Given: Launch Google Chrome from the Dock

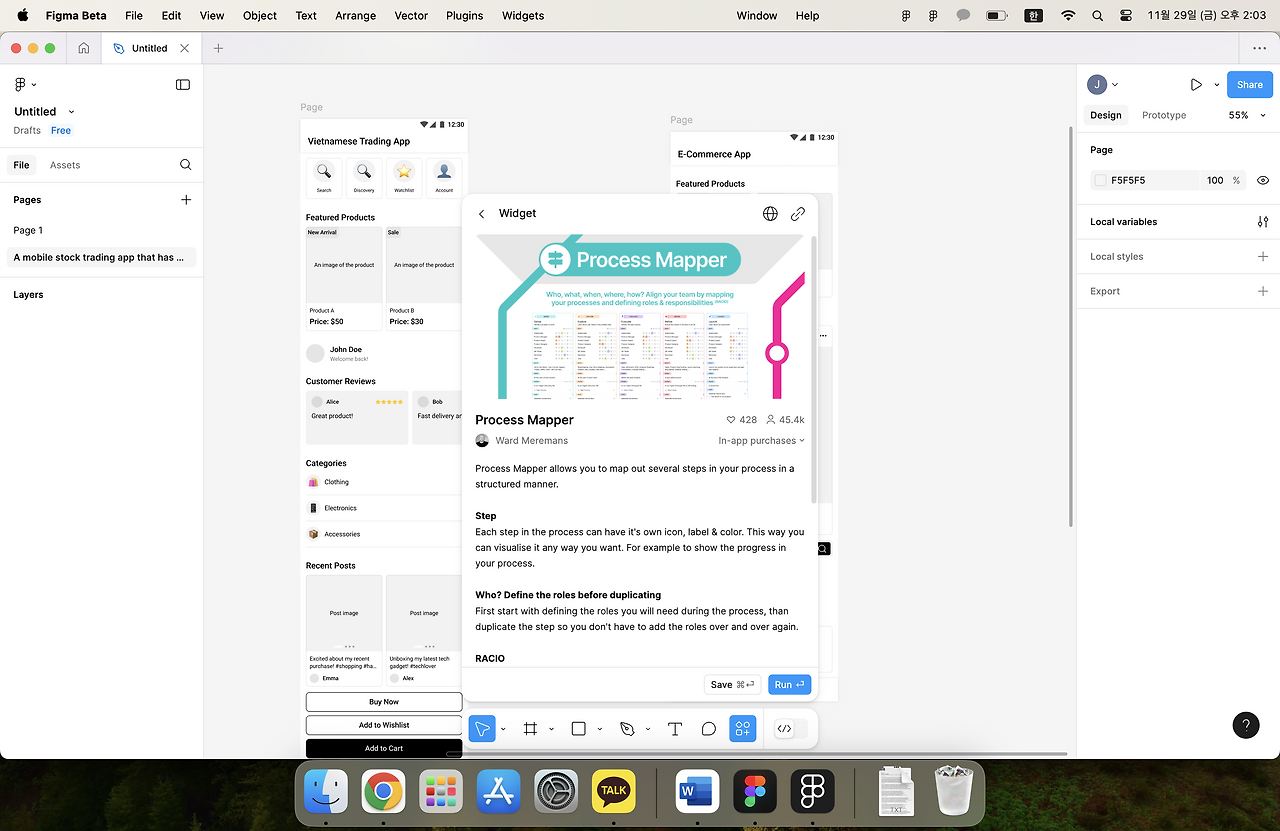Looking at the screenshot, I should coord(383,792).
